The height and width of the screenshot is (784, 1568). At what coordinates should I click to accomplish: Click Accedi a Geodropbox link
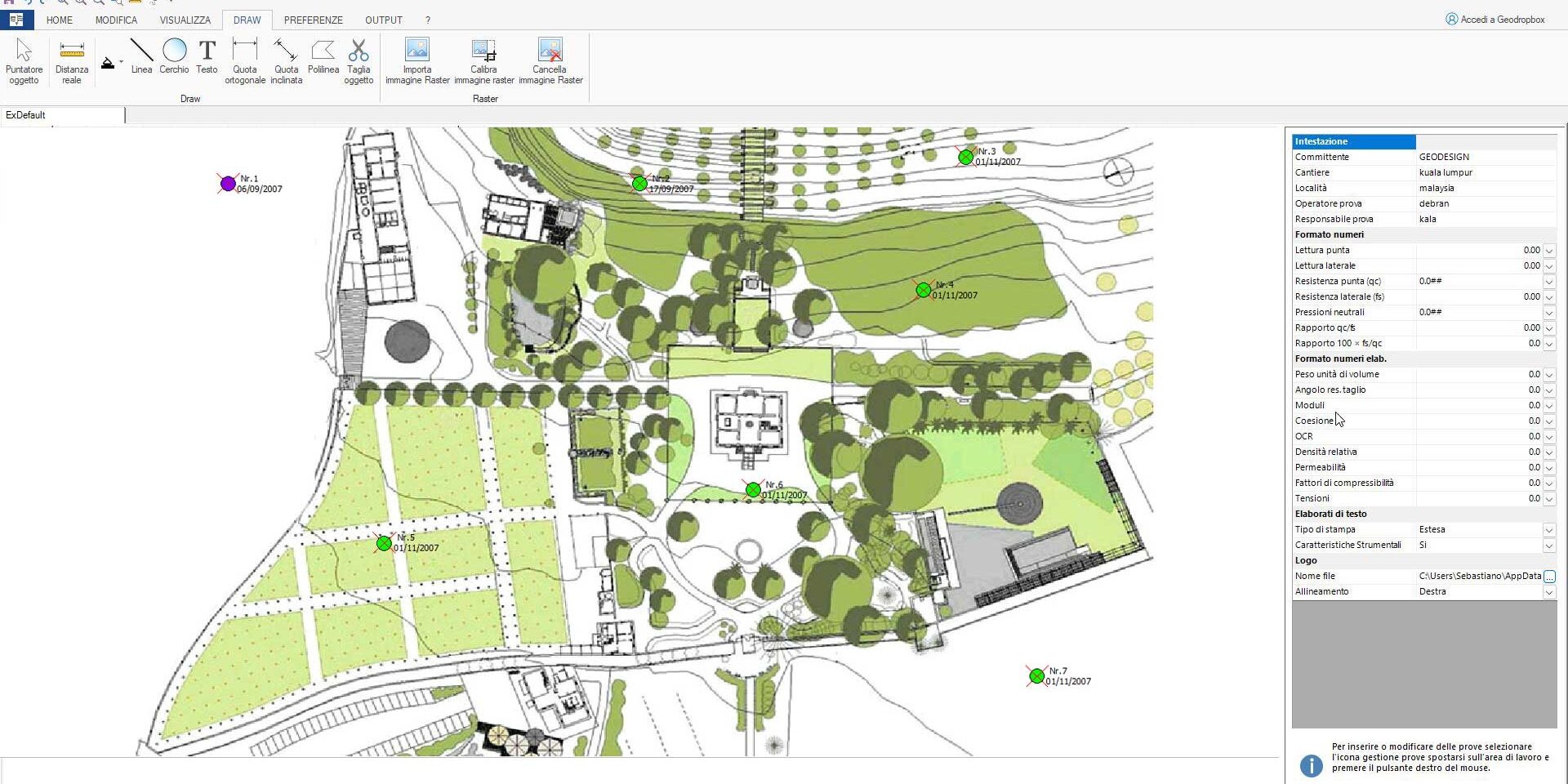click(x=1494, y=20)
